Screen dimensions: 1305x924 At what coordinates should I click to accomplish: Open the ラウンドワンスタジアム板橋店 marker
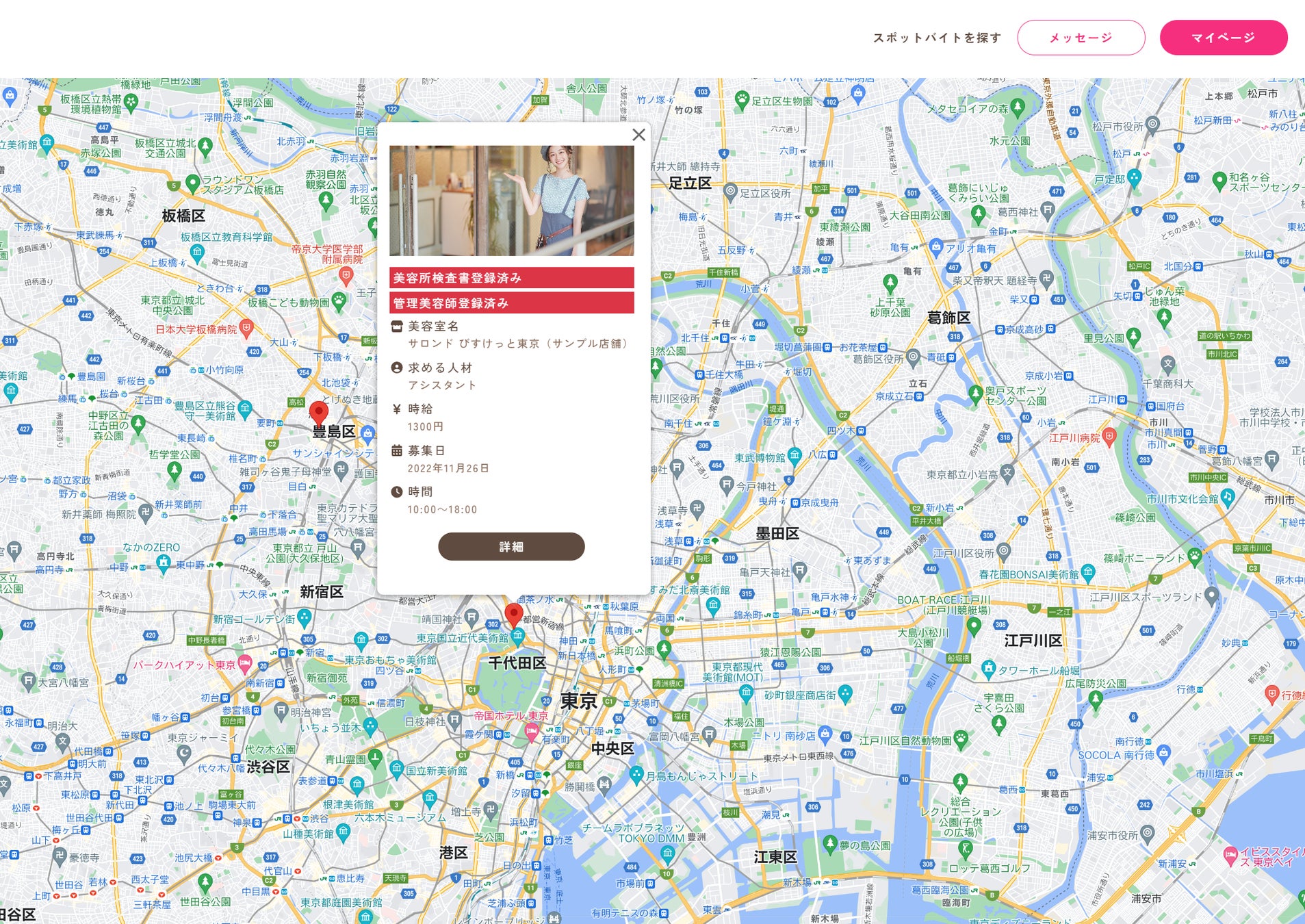[192, 184]
